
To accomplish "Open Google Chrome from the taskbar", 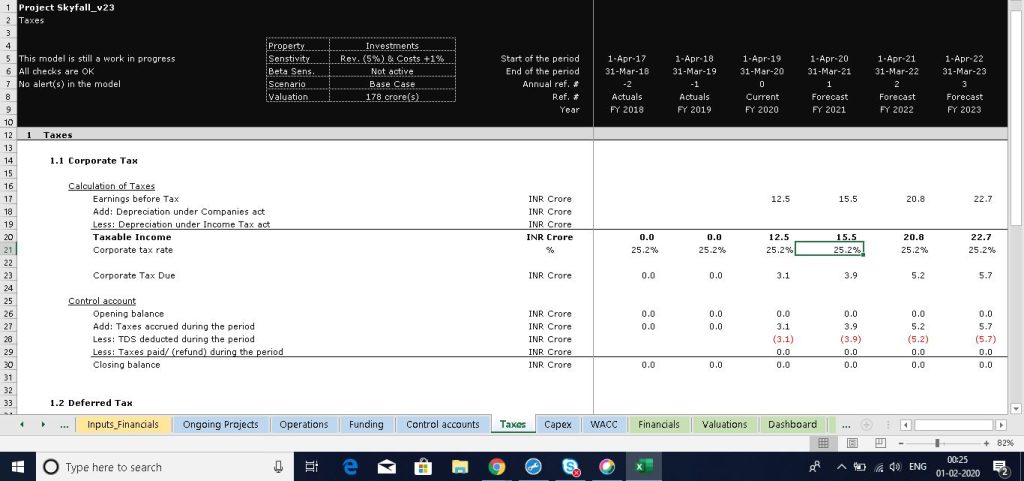I will tap(496, 467).
